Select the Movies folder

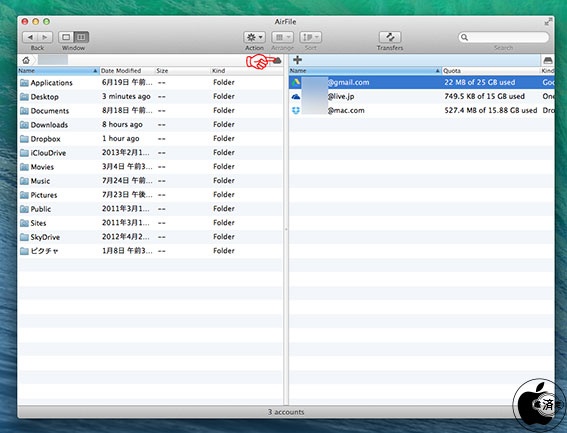coord(150,167)
